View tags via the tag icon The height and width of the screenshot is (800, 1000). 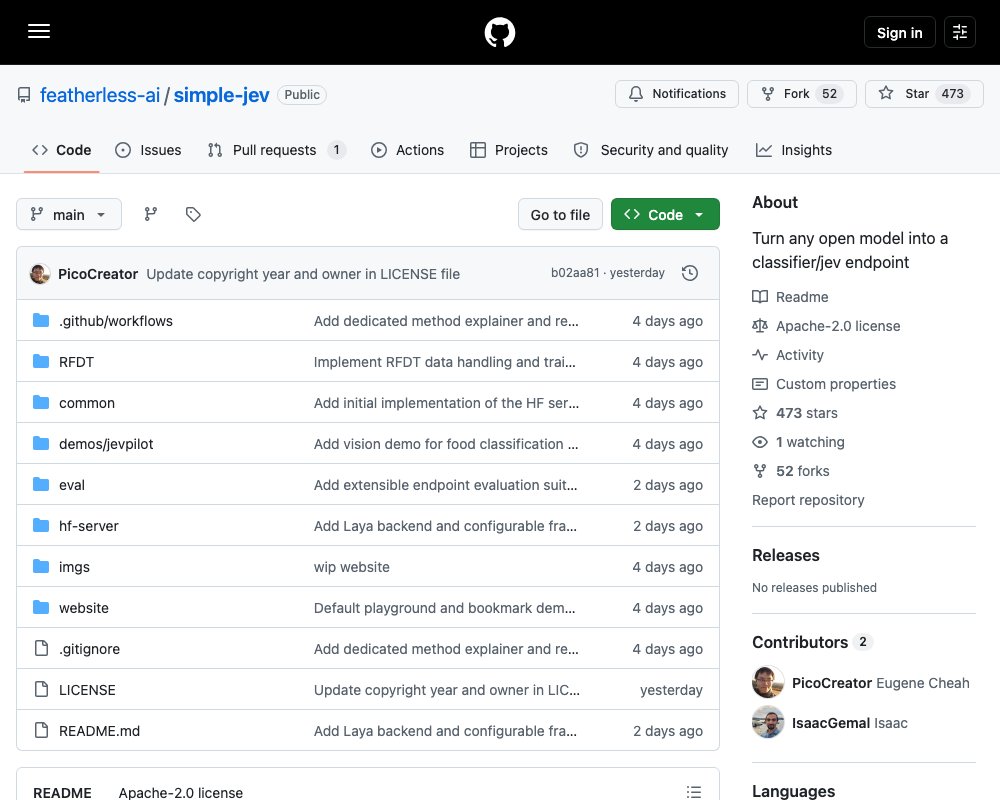193,214
